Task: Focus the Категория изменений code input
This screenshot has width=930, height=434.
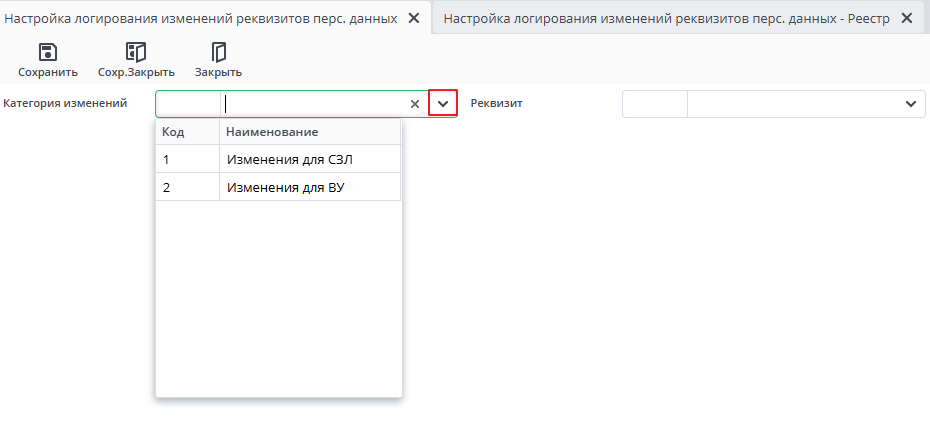Action: (189, 104)
